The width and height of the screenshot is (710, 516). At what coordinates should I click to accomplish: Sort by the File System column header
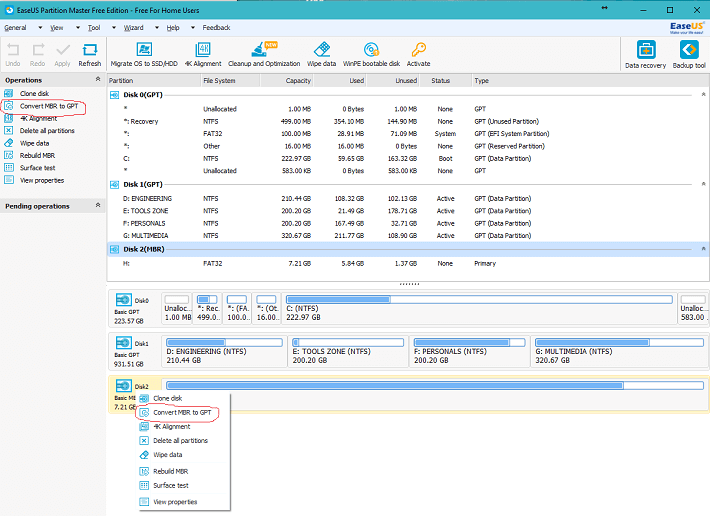230,81
